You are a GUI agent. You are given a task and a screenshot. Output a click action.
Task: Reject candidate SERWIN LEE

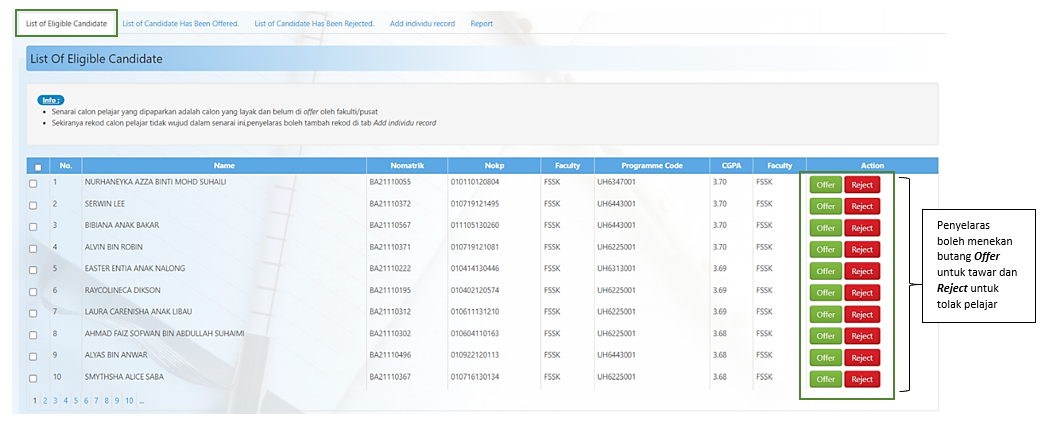(862, 206)
